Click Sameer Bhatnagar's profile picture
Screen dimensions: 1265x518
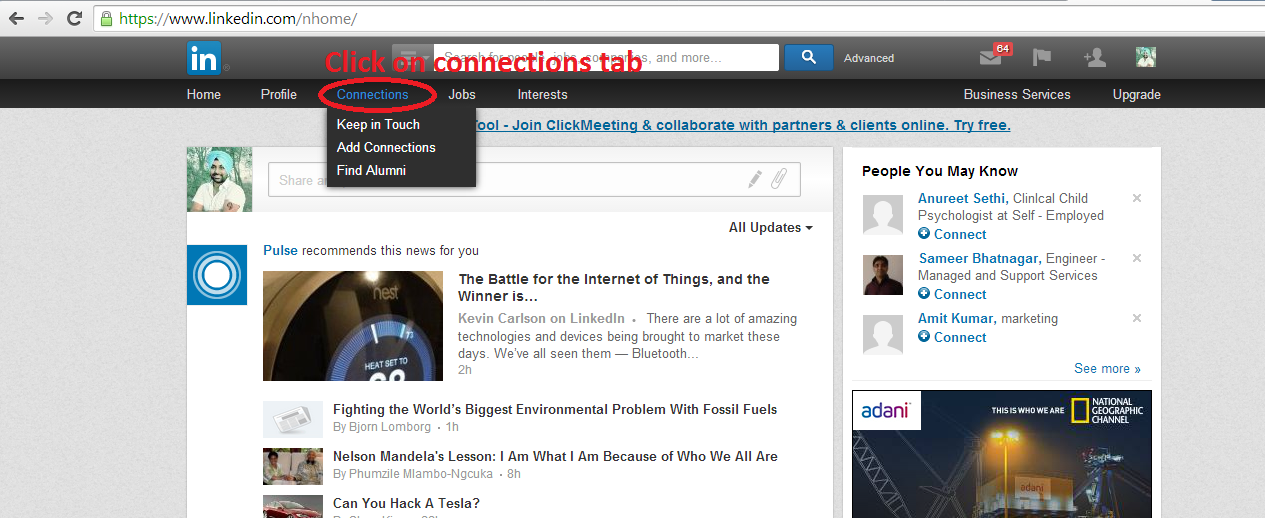coord(883,274)
